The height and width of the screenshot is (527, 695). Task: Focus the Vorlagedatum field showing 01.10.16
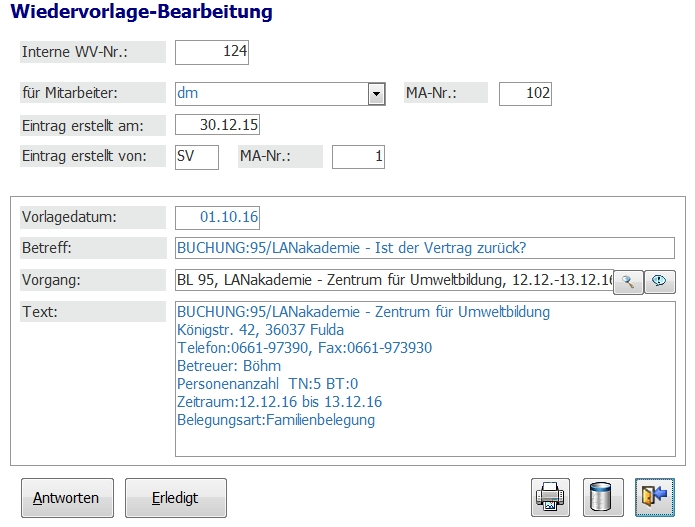pos(217,217)
